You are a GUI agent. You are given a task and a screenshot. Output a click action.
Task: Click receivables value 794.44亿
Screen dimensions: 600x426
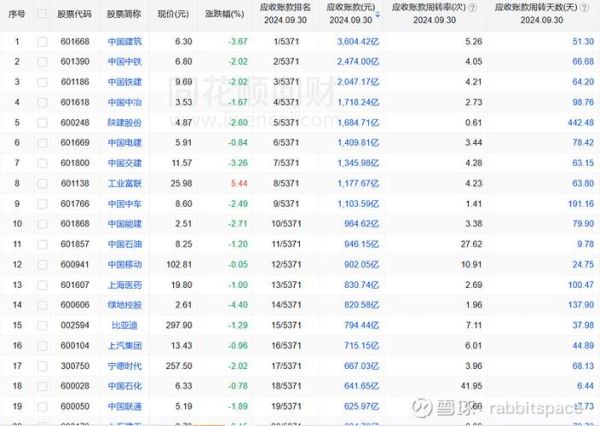361,325
